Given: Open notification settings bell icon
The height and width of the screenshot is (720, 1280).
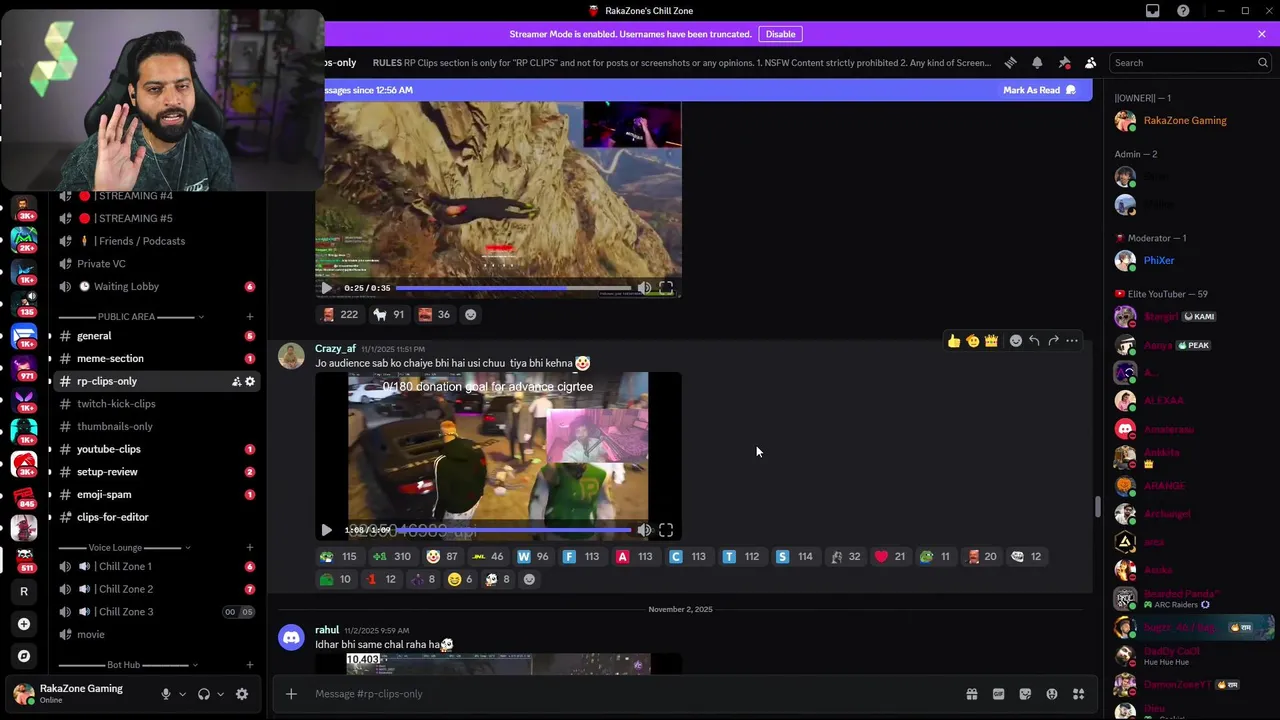Looking at the screenshot, I should click(x=1037, y=62).
